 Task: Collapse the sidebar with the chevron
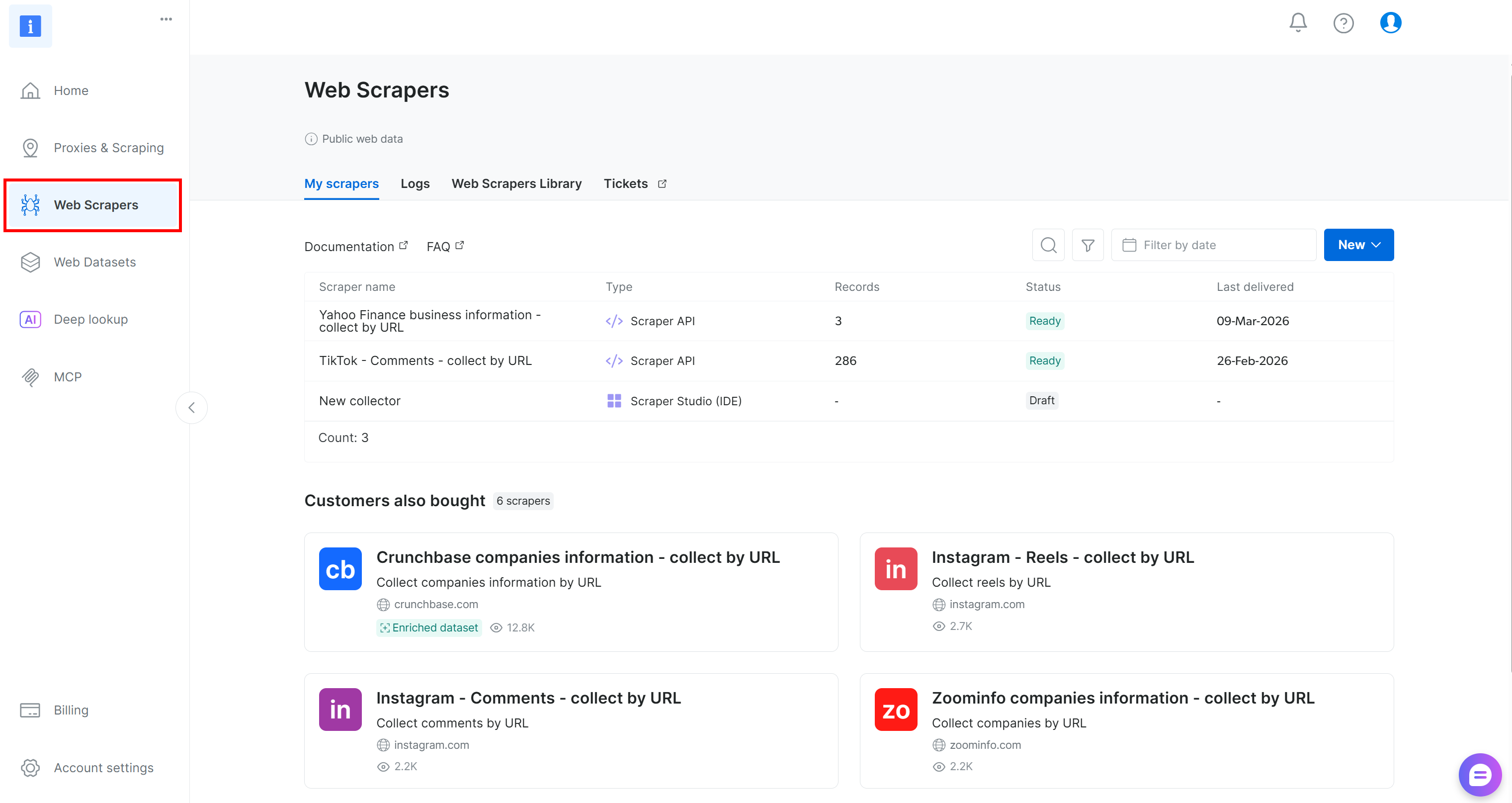click(191, 407)
